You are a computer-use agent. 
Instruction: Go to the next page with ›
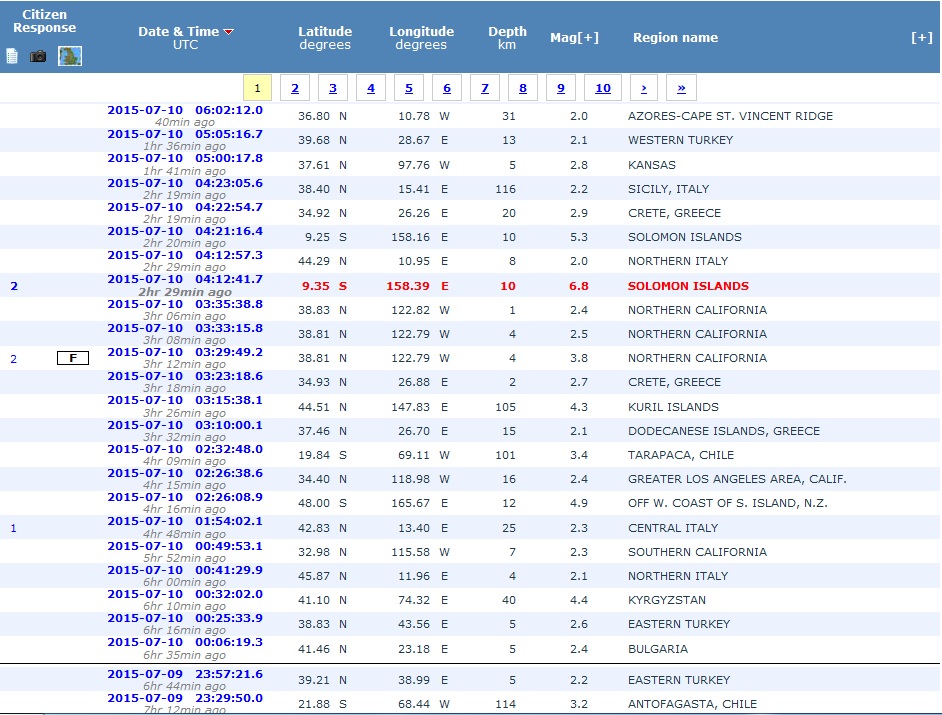(644, 88)
